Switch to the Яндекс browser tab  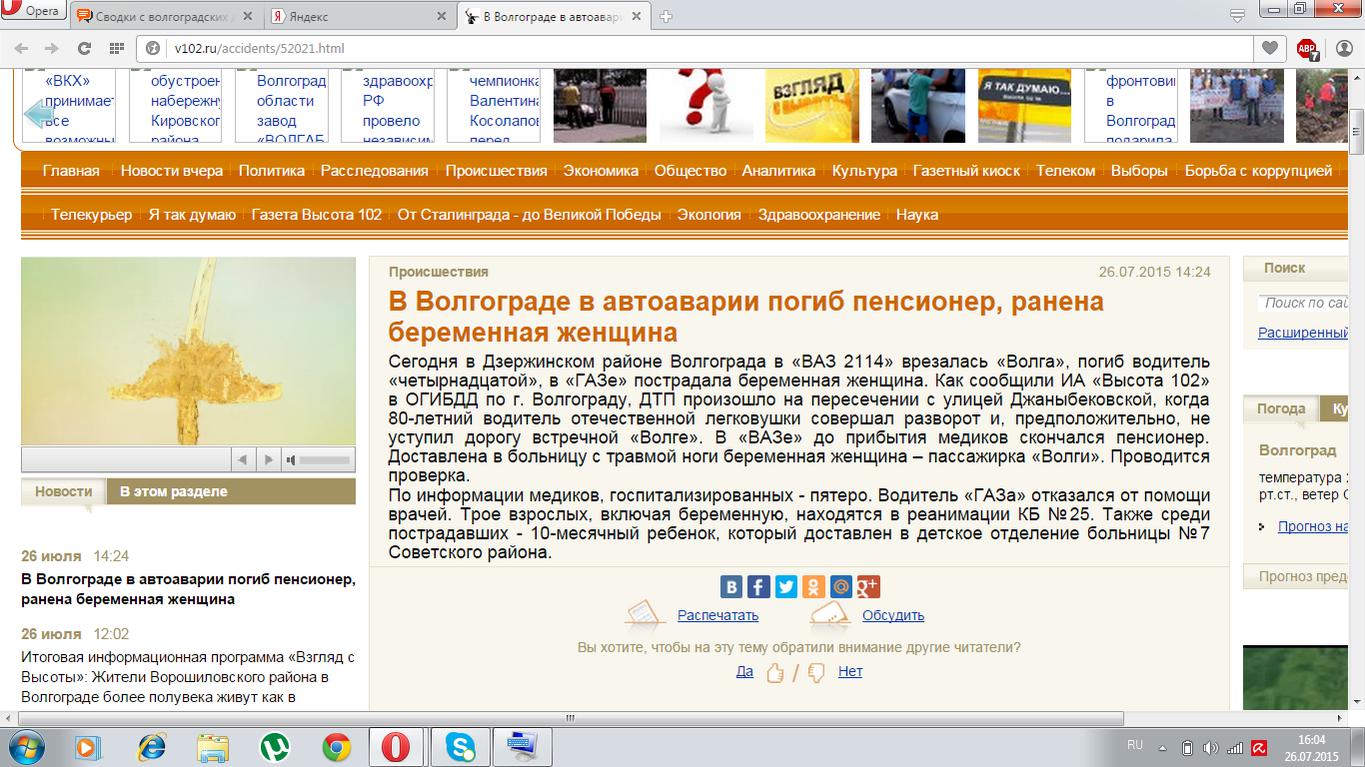308,17
